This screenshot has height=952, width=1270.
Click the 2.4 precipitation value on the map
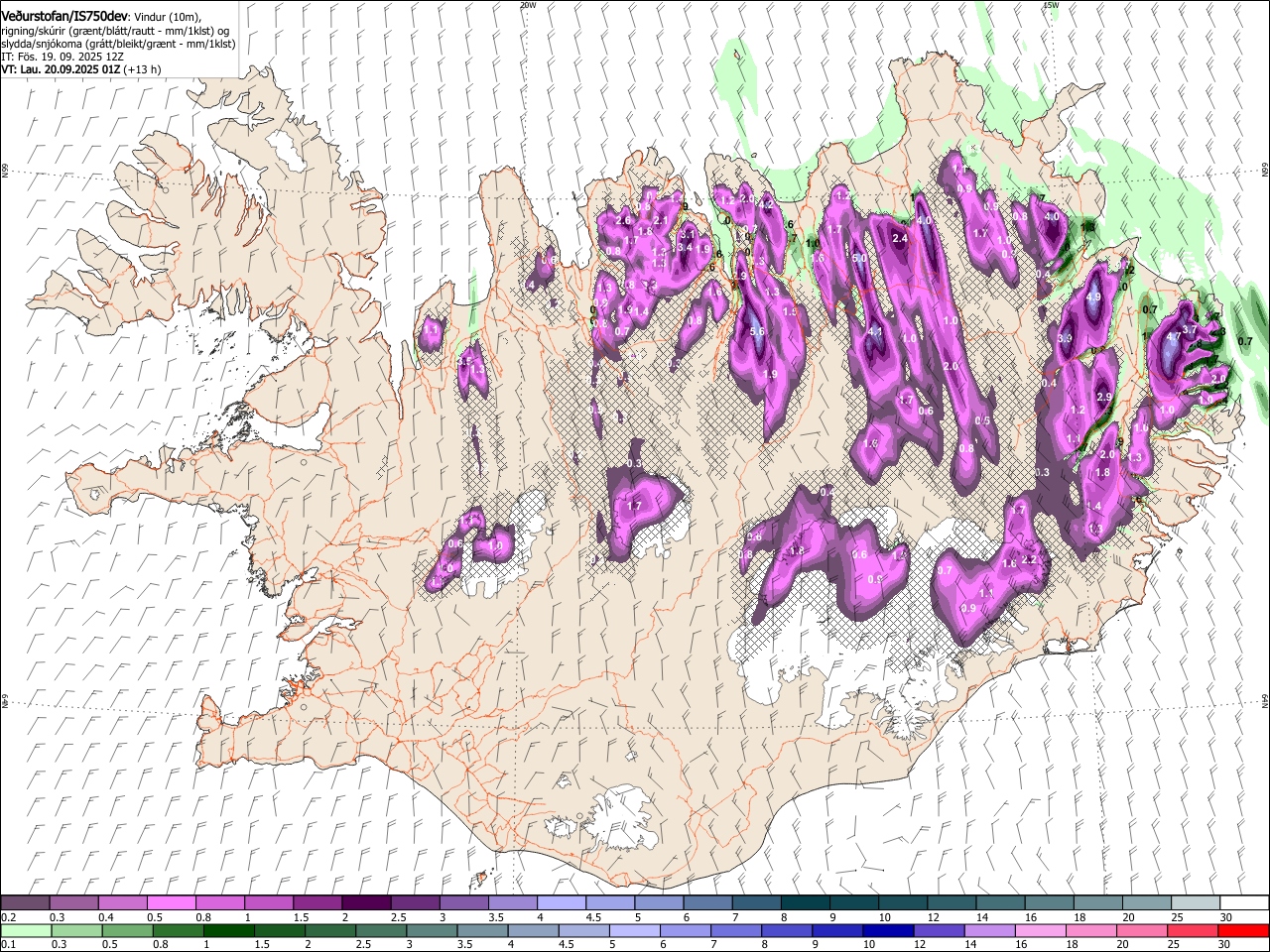[901, 239]
